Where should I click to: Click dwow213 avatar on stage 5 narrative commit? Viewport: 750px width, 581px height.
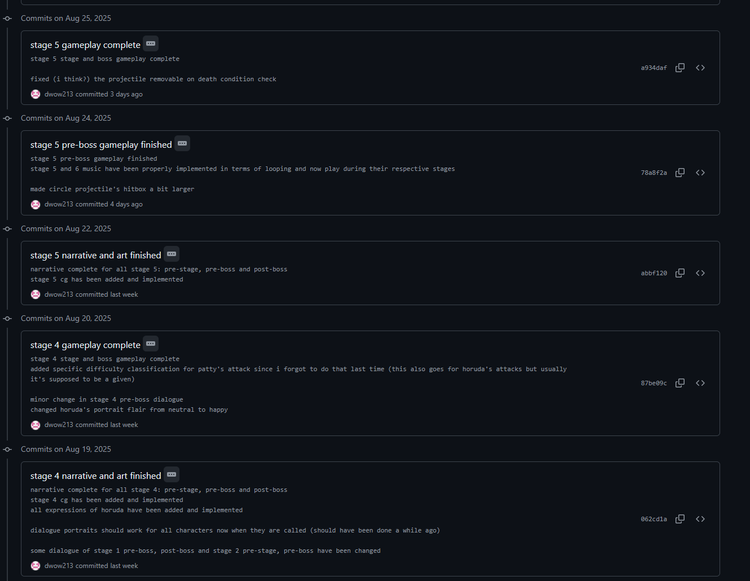tap(35, 295)
